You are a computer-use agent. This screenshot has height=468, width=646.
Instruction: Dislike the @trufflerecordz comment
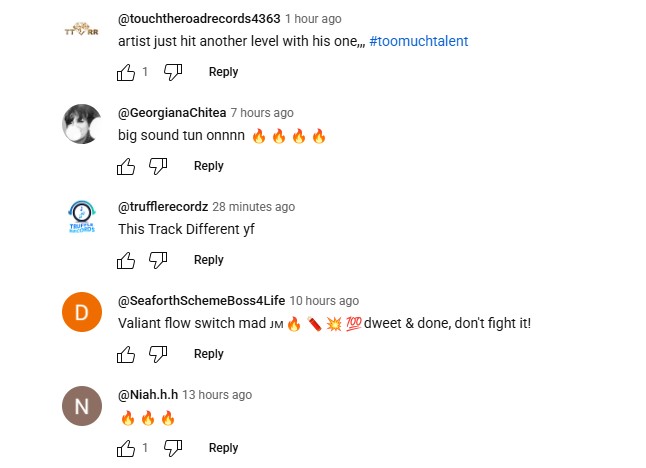158,260
